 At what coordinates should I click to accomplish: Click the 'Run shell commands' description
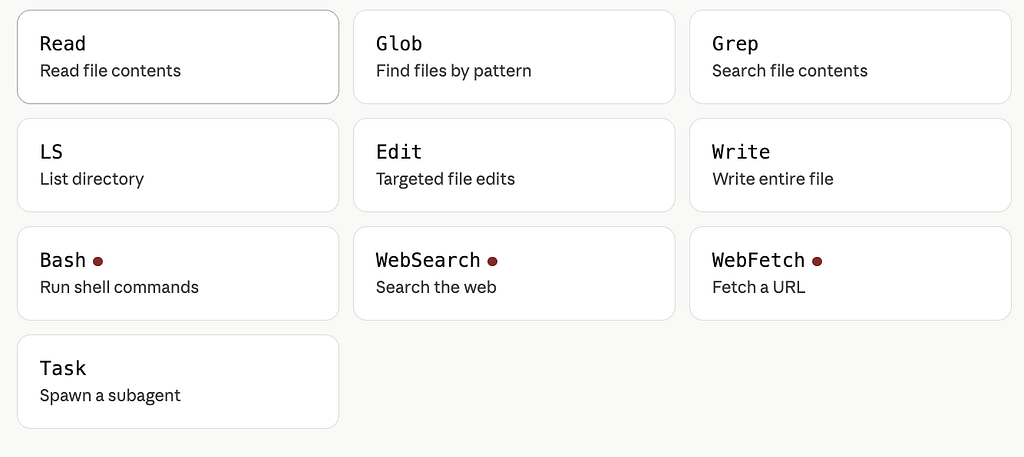pyautogui.click(x=120, y=287)
